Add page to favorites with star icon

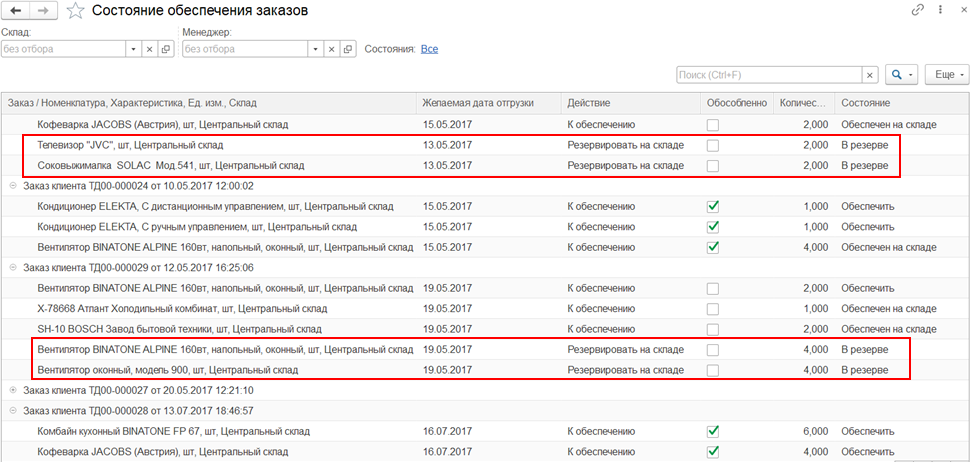76,11
